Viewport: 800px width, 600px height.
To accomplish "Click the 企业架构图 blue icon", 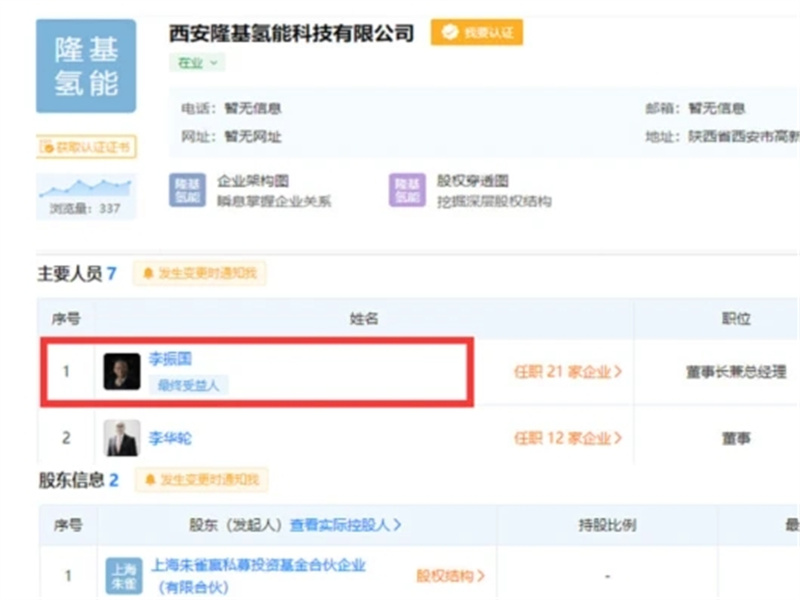I will [187, 190].
